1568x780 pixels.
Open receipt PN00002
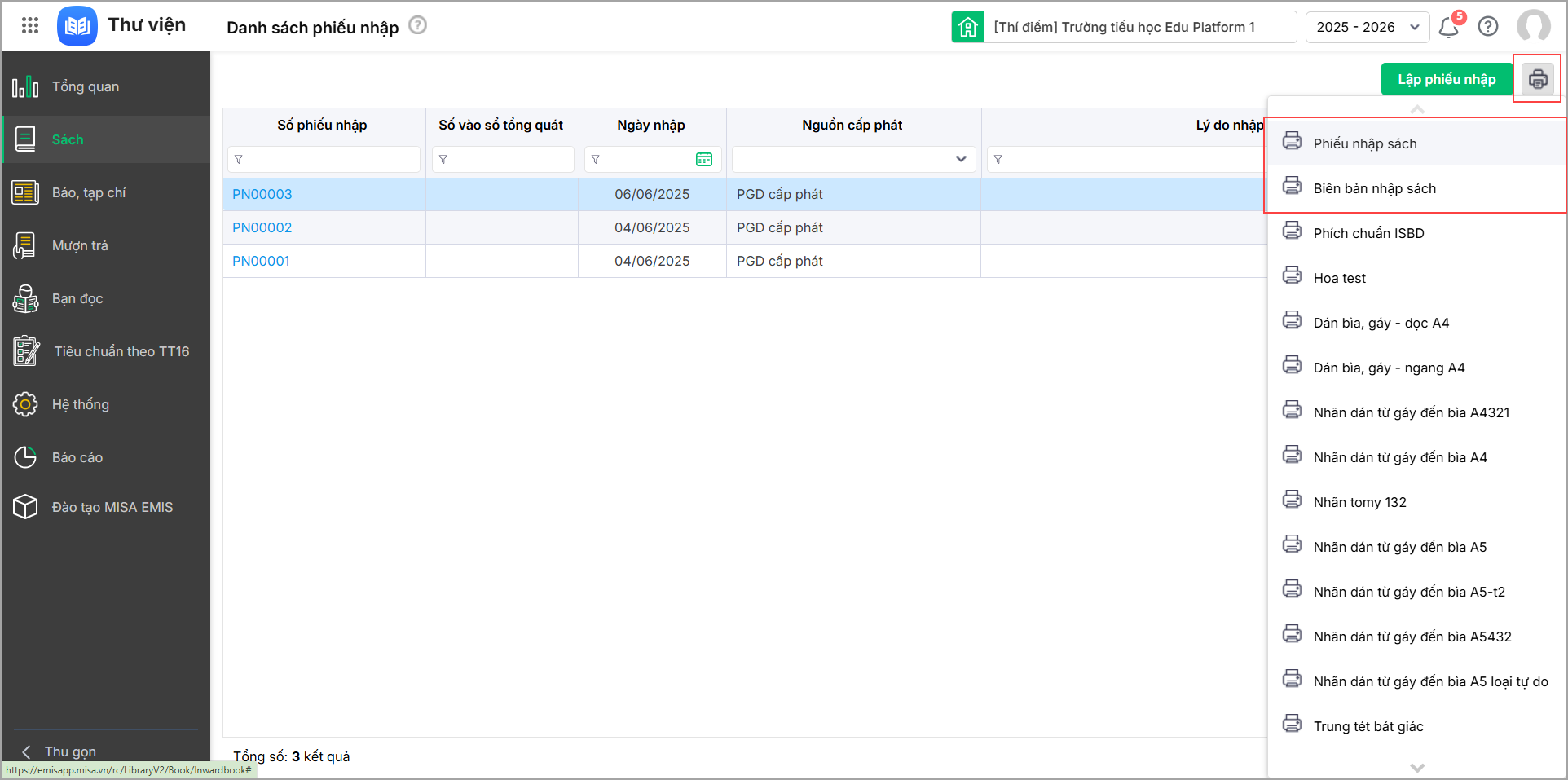coord(262,227)
